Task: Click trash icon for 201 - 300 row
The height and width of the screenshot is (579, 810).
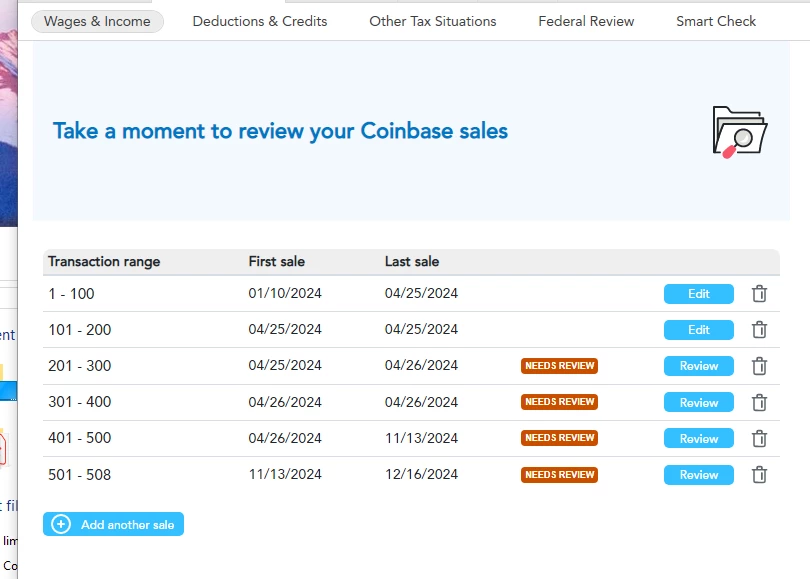Action: click(759, 366)
